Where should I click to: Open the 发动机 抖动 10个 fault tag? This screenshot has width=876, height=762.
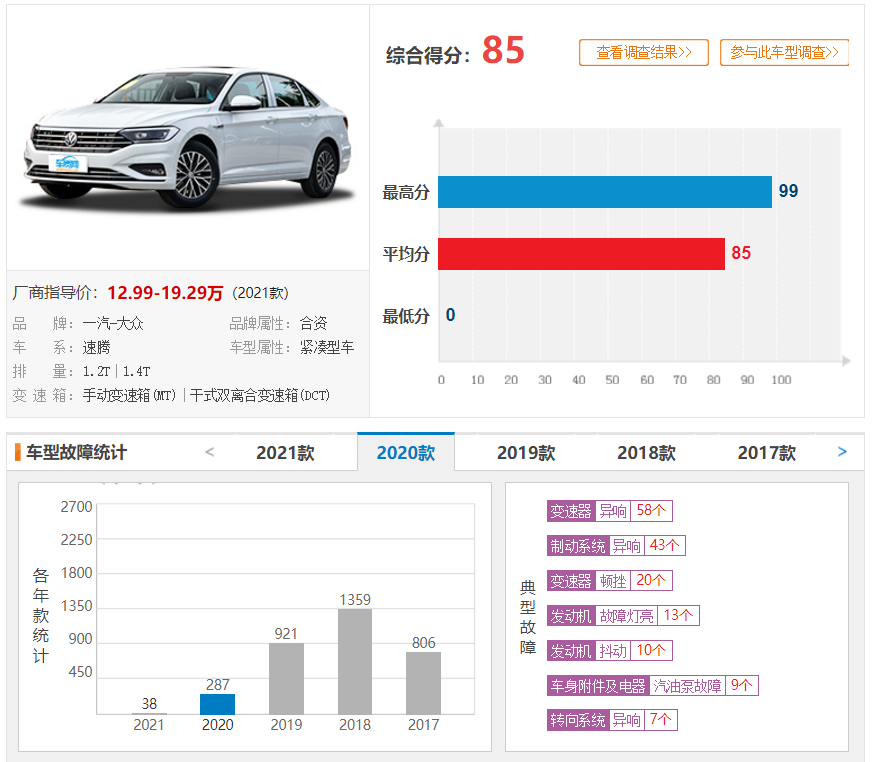pyautogui.click(x=610, y=650)
